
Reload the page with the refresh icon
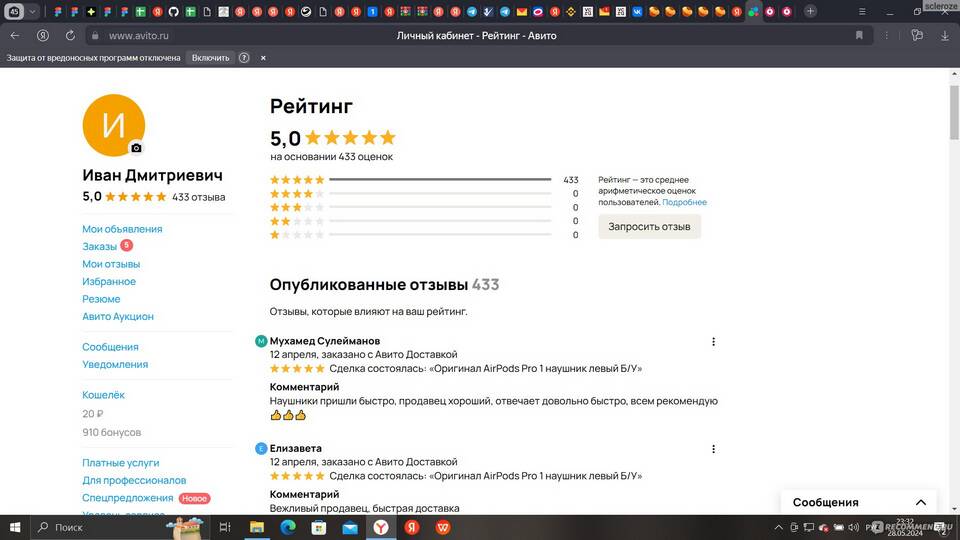pyautogui.click(x=69, y=35)
